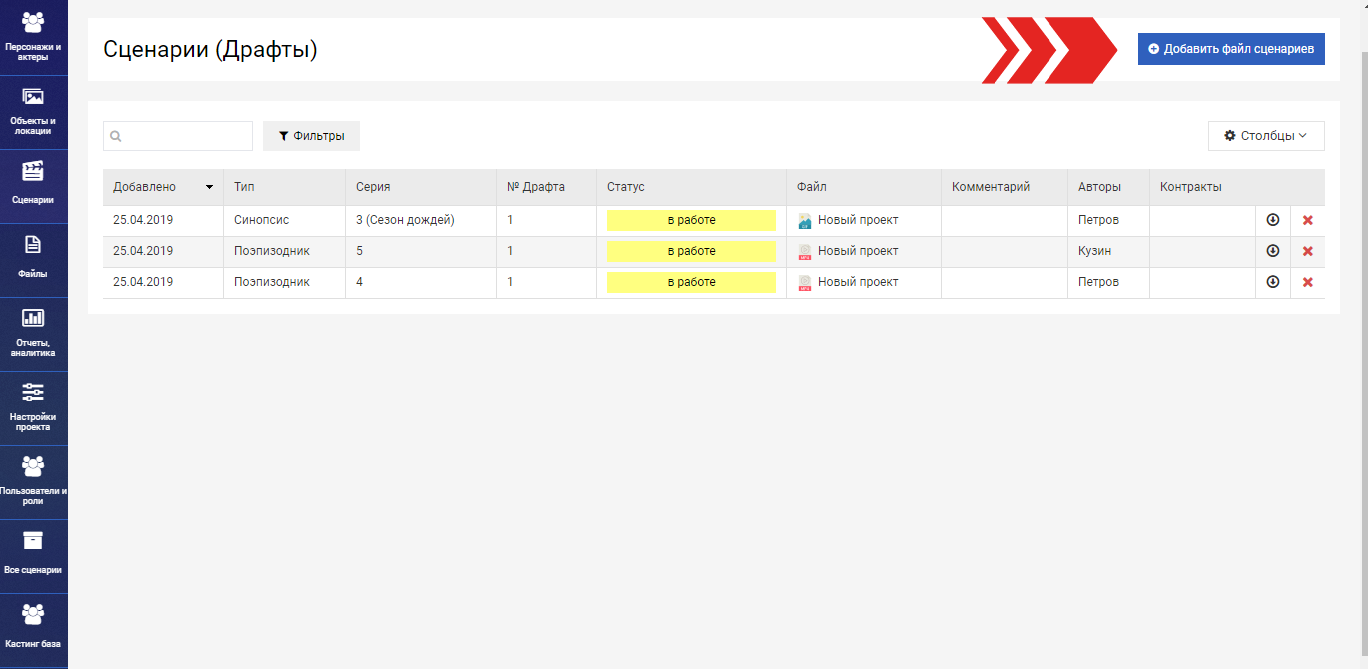Download file in Кузин row
This screenshot has width=1368, height=669.
pyautogui.click(x=1273, y=251)
